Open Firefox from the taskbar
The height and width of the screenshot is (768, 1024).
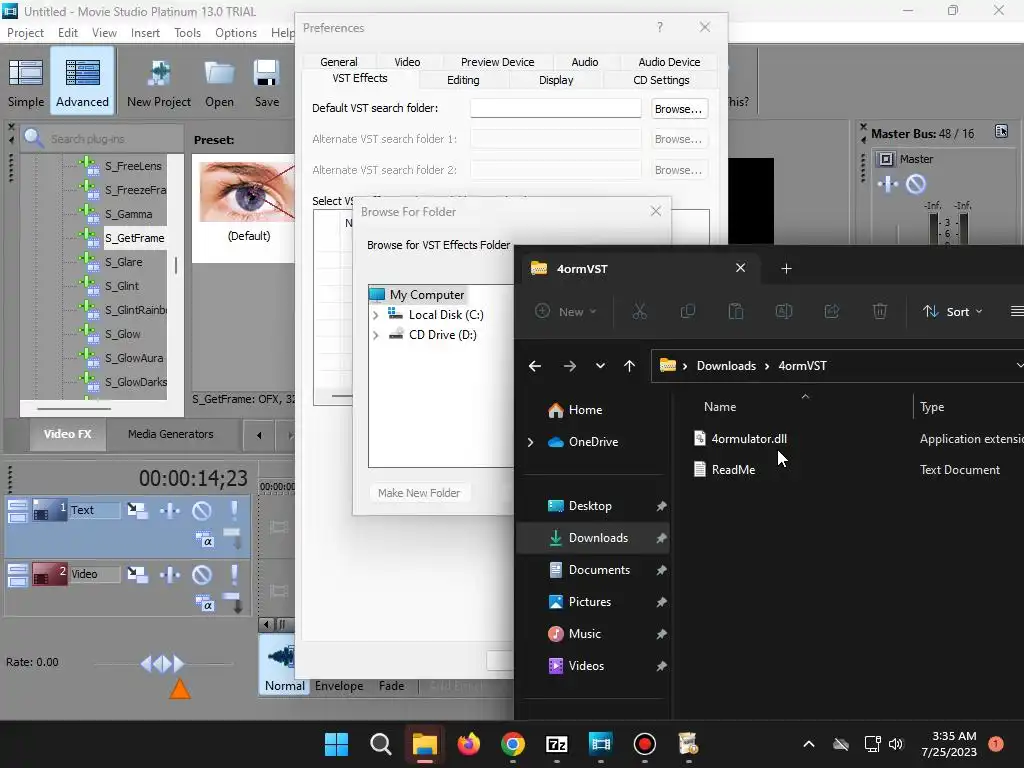tap(468, 744)
